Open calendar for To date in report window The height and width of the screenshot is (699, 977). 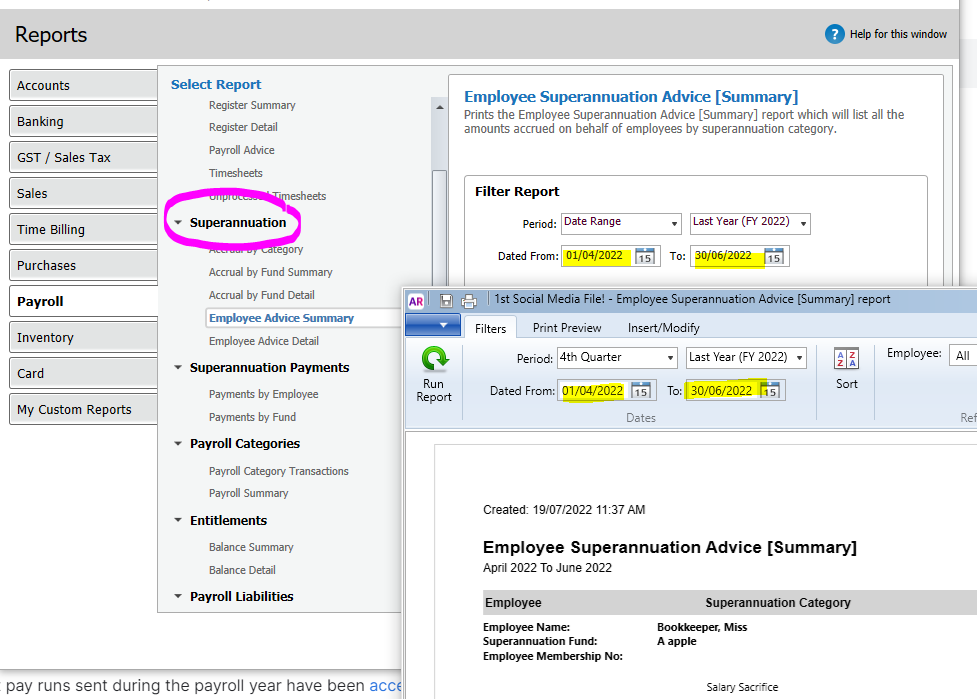(x=769, y=391)
